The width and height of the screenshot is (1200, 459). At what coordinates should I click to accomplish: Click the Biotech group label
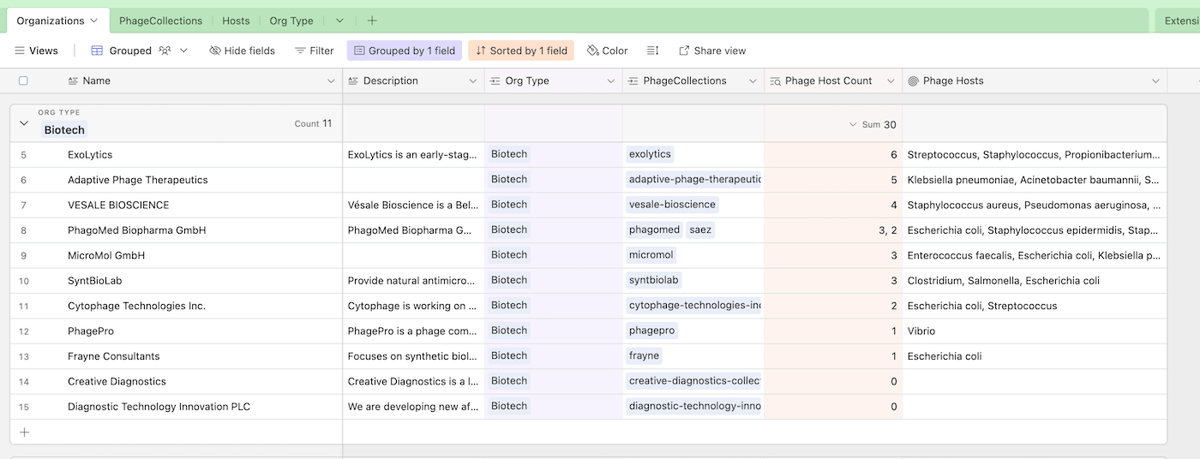(x=64, y=130)
